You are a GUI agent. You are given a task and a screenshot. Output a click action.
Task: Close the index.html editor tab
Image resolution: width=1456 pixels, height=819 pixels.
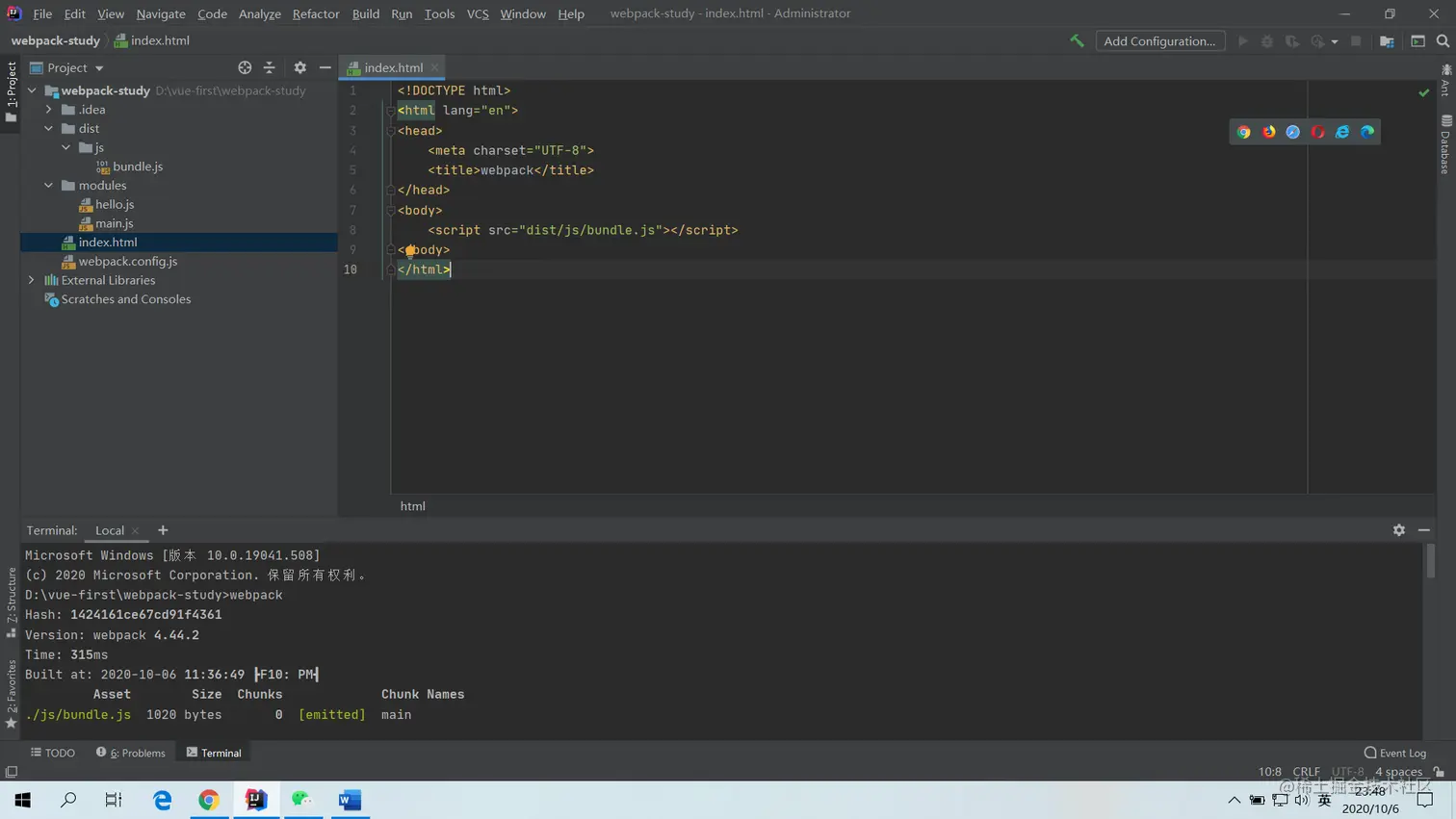tap(435, 67)
